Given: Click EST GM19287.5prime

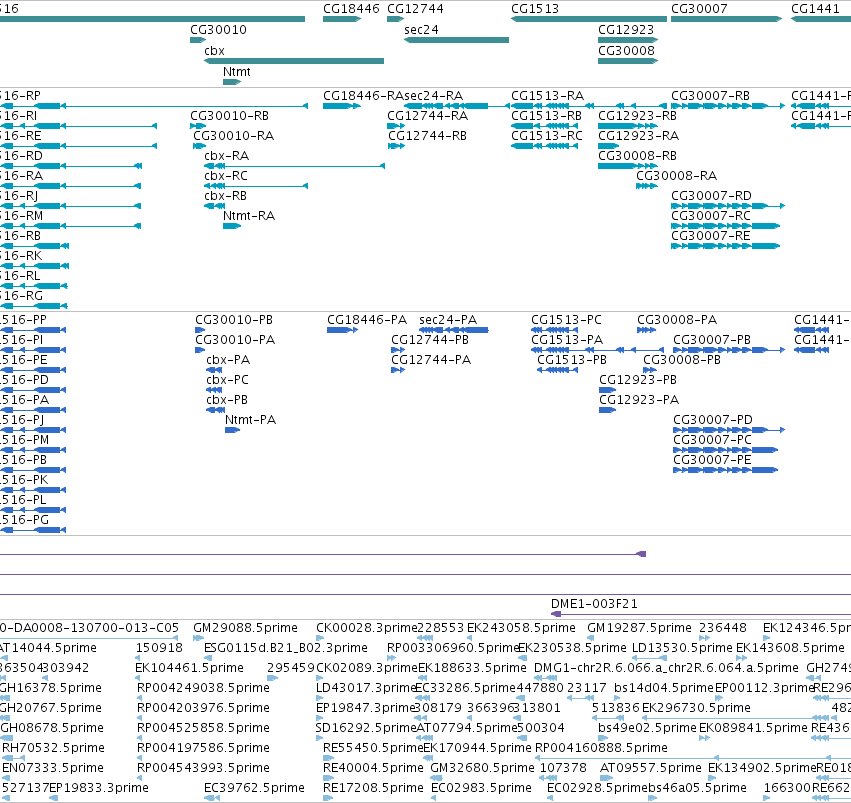Looking at the screenshot, I should 639,628.
